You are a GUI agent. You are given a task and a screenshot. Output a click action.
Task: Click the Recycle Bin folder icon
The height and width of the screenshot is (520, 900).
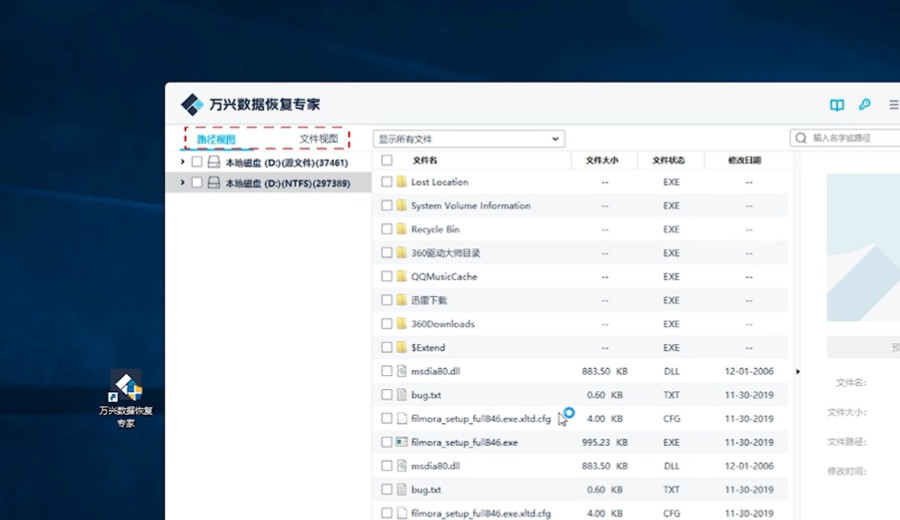[x=401, y=229]
